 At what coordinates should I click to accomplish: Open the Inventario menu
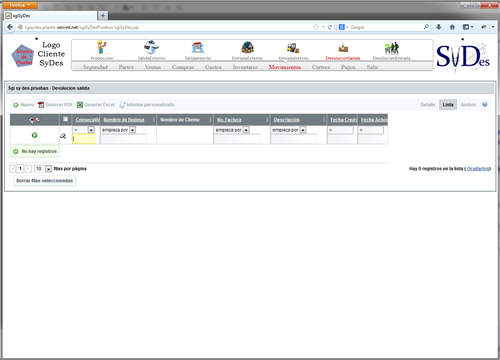click(245, 67)
